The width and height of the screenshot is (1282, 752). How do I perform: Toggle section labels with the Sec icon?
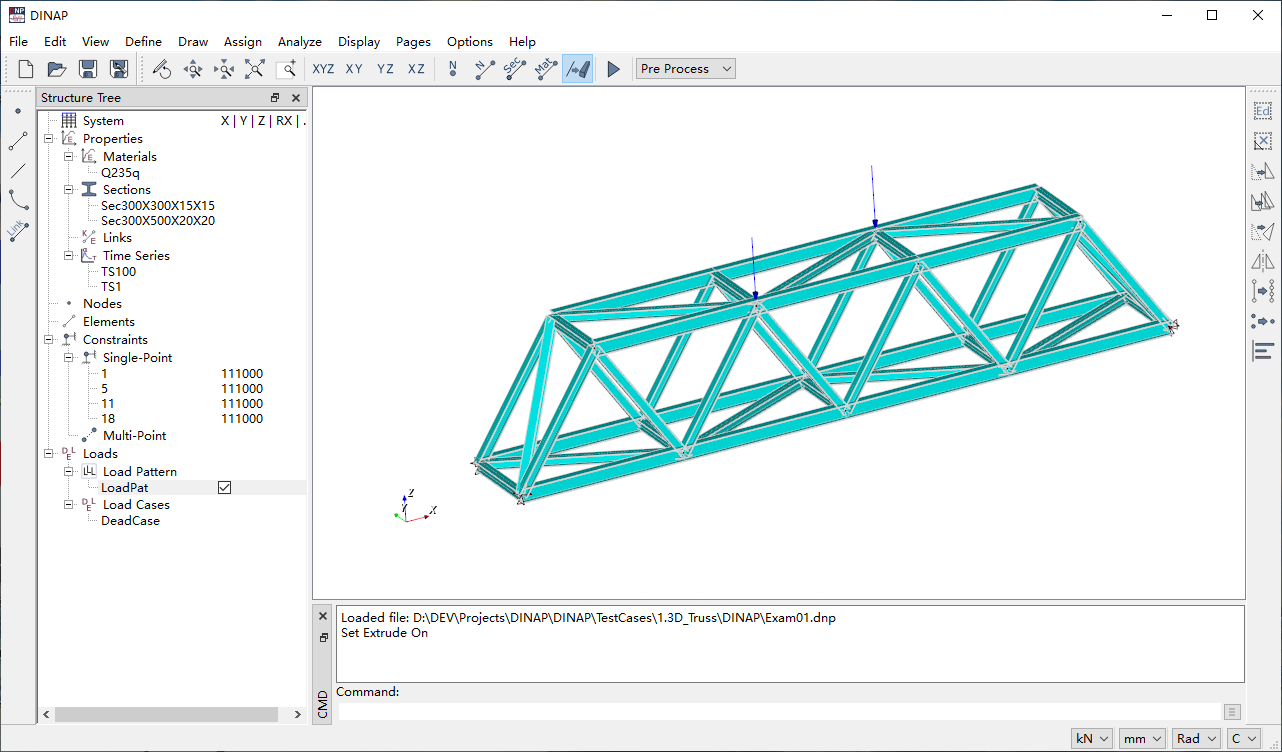pos(514,69)
